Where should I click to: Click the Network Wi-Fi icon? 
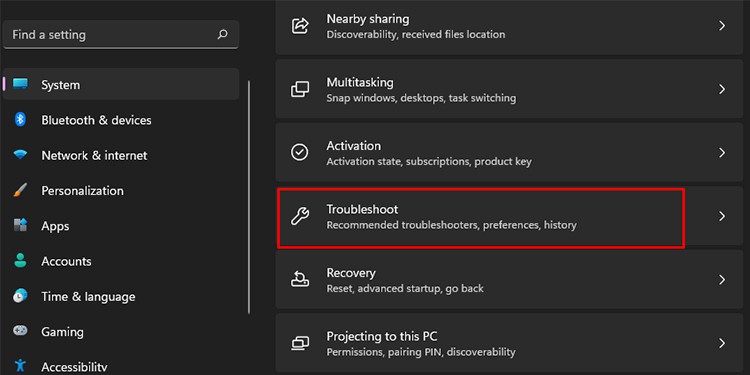(20, 155)
